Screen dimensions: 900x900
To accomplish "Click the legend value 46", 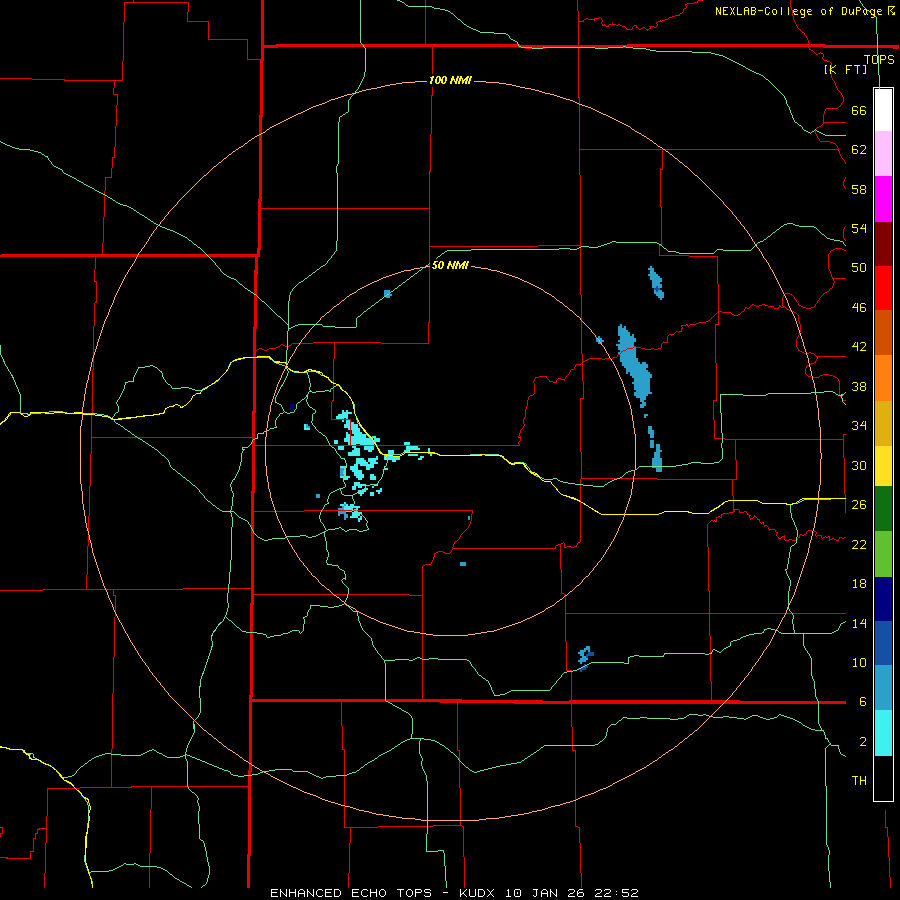I will click(x=859, y=308).
